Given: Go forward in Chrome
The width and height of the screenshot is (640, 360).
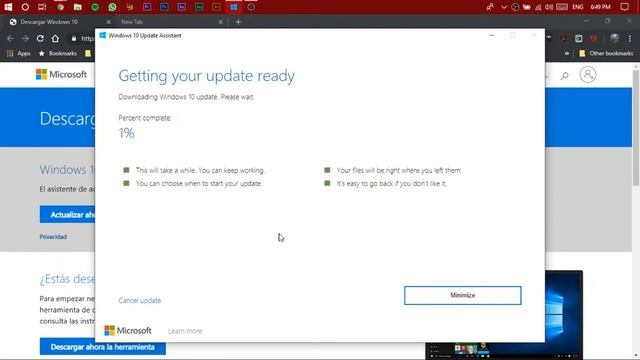Looking at the screenshot, I should 25,38.
